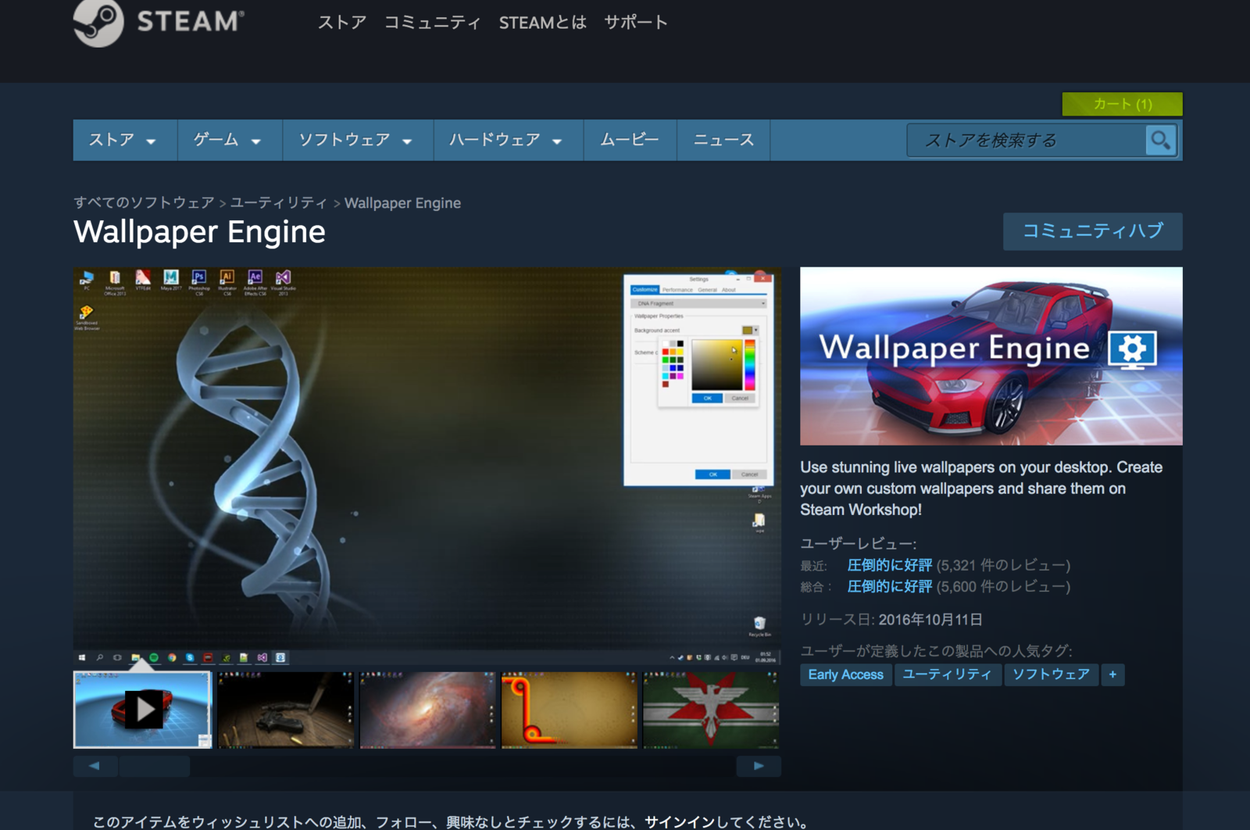Open the ハードウェア dropdown menu
This screenshot has height=830, width=1250.
(x=507, y=141)
